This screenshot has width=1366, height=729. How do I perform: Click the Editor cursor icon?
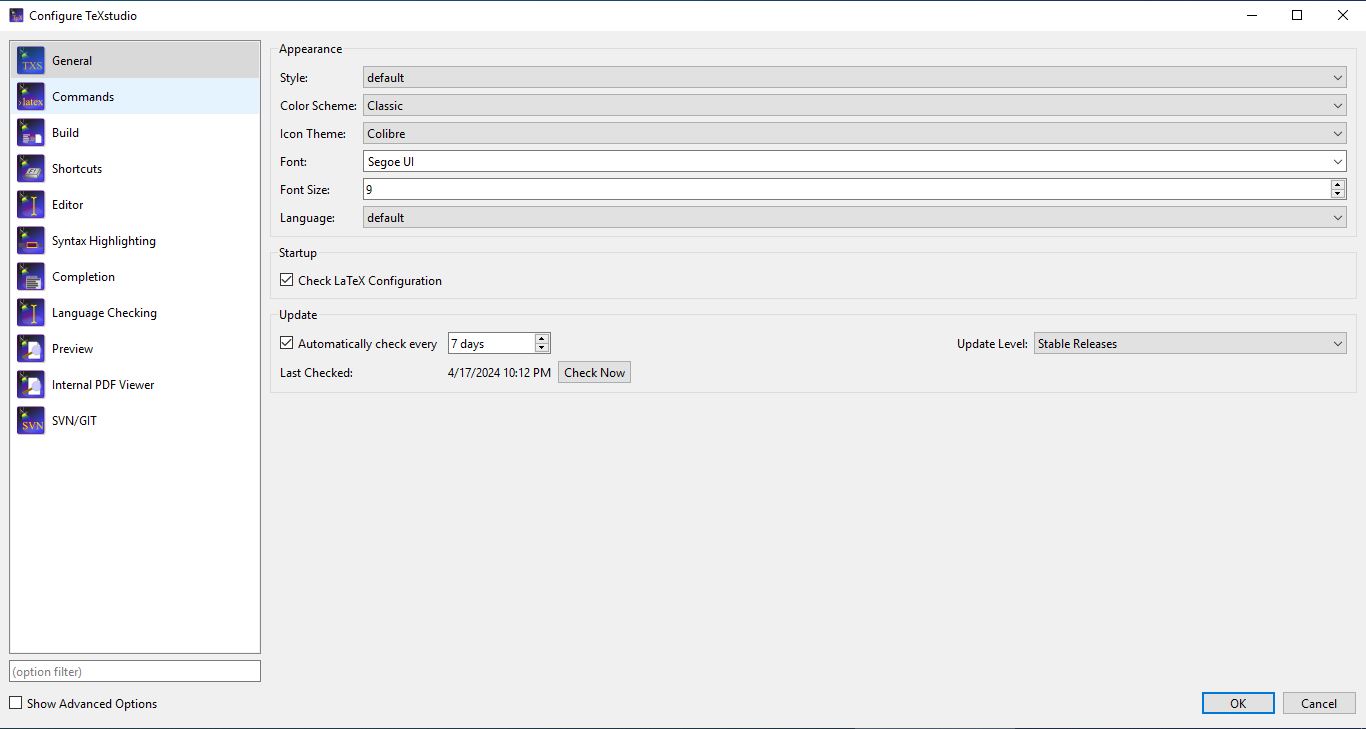[31, 205]
